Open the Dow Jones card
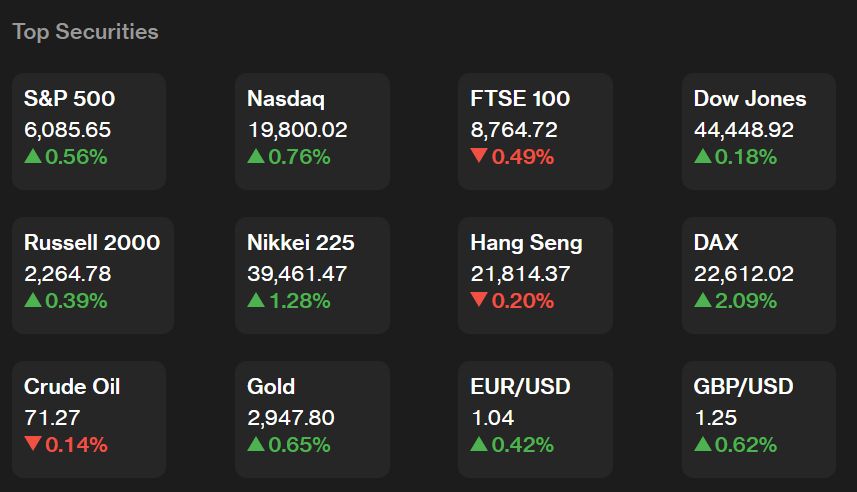This screenshot has width=857, height=492. [x=759, y=132]
